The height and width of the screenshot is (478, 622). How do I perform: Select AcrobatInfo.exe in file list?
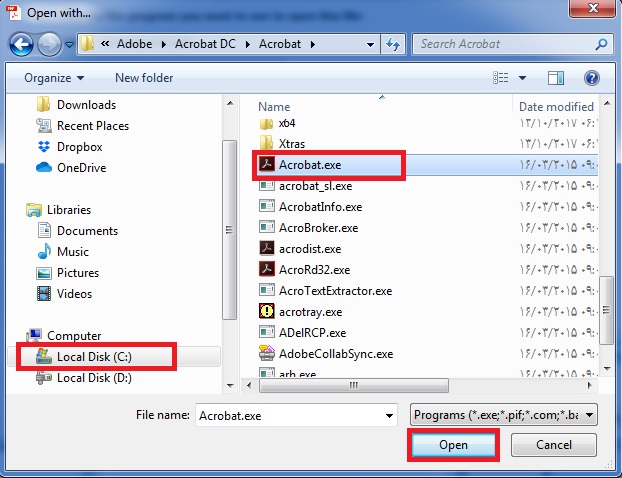tap(311, 207)
